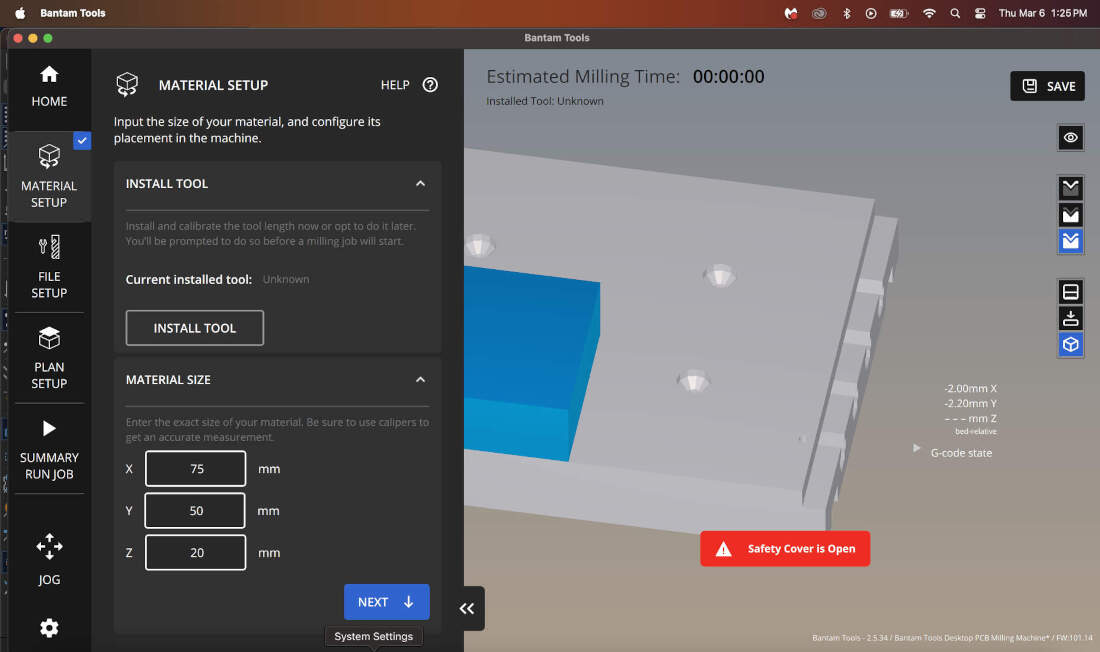Click the Creative Cloud menu bar icon

click(x=819, y=13)
